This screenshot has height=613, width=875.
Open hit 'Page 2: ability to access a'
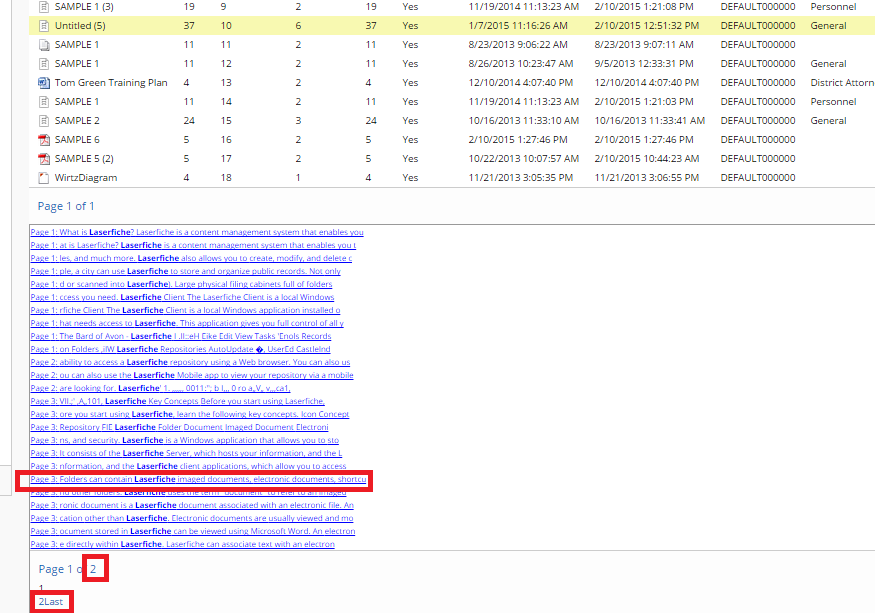(190, 362)
